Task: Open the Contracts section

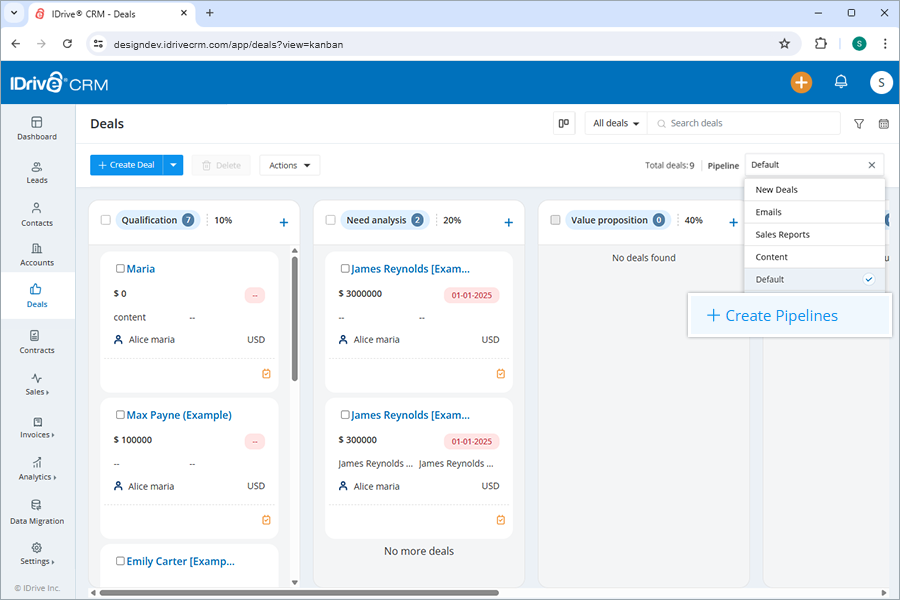Action: (x=36, y=343)
